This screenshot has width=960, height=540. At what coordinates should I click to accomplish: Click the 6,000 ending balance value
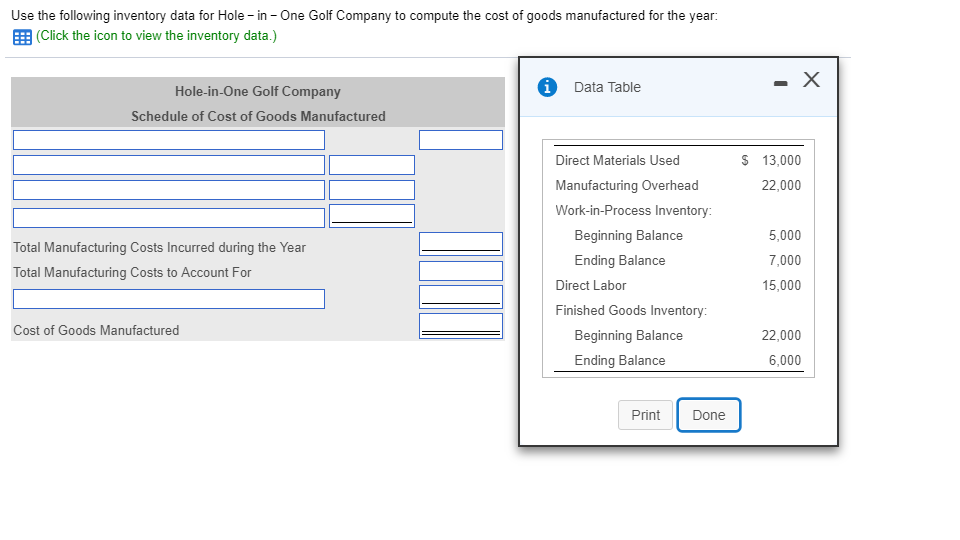(785, 361)
